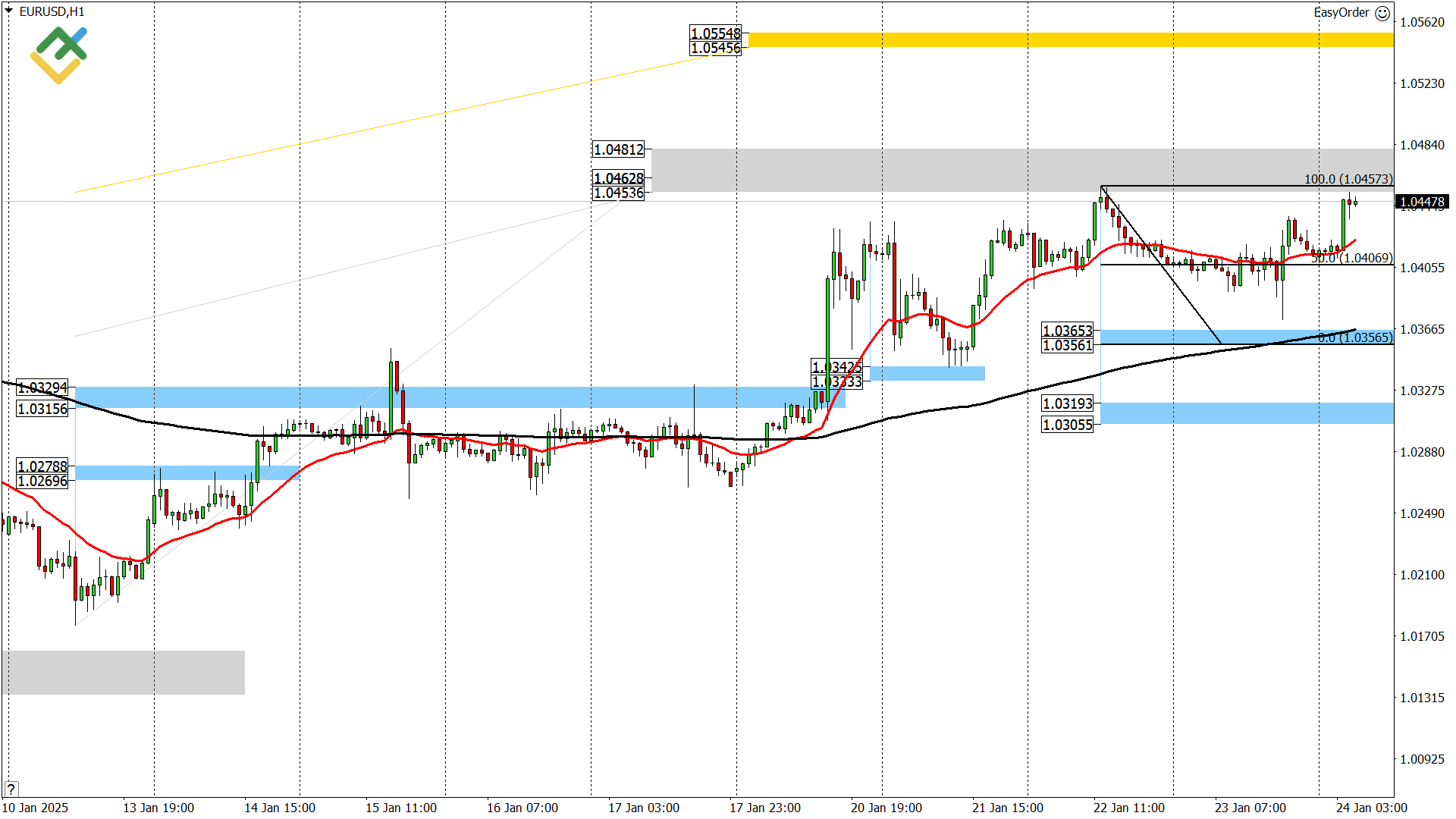1456x819 pixels.
Task: Click the question mark help box
Action: [11, 788]
